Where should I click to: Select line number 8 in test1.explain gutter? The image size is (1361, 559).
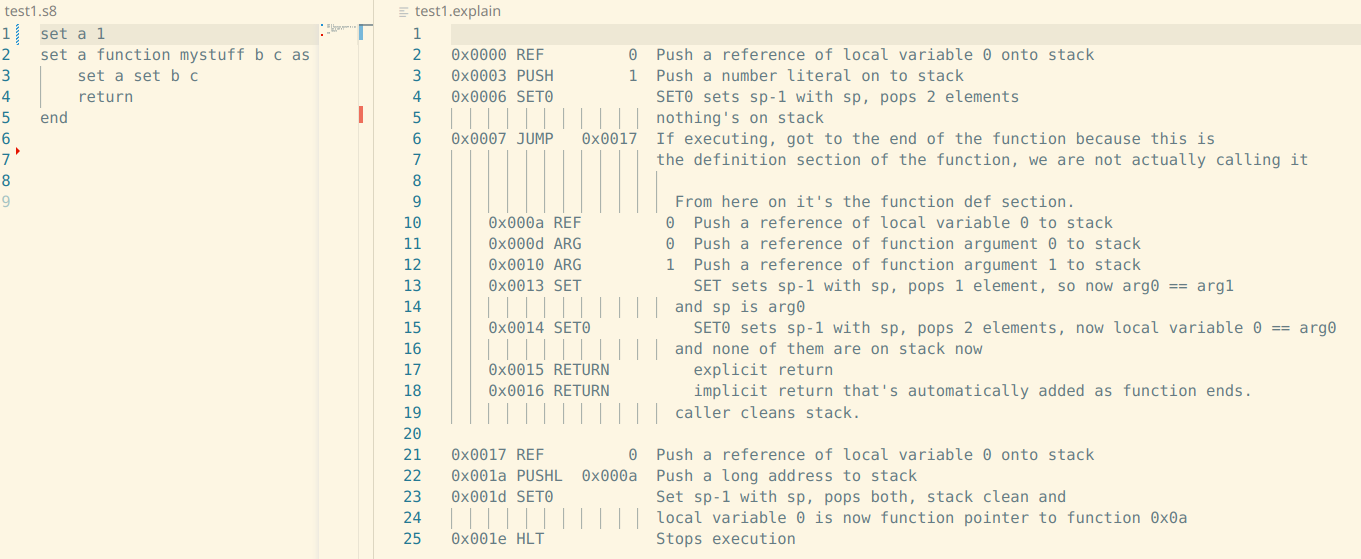417,181
